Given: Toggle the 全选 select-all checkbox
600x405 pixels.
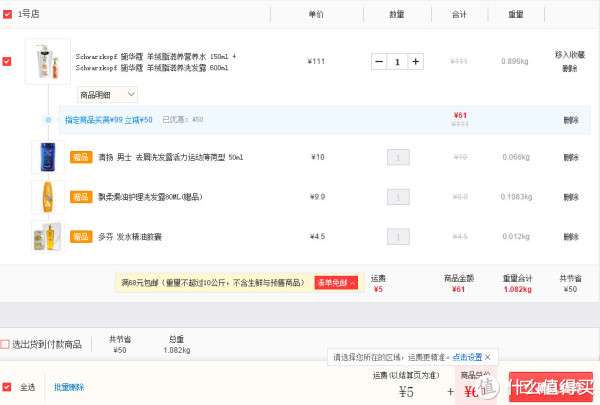Looking at the screenshot, I should coord(7,387).
